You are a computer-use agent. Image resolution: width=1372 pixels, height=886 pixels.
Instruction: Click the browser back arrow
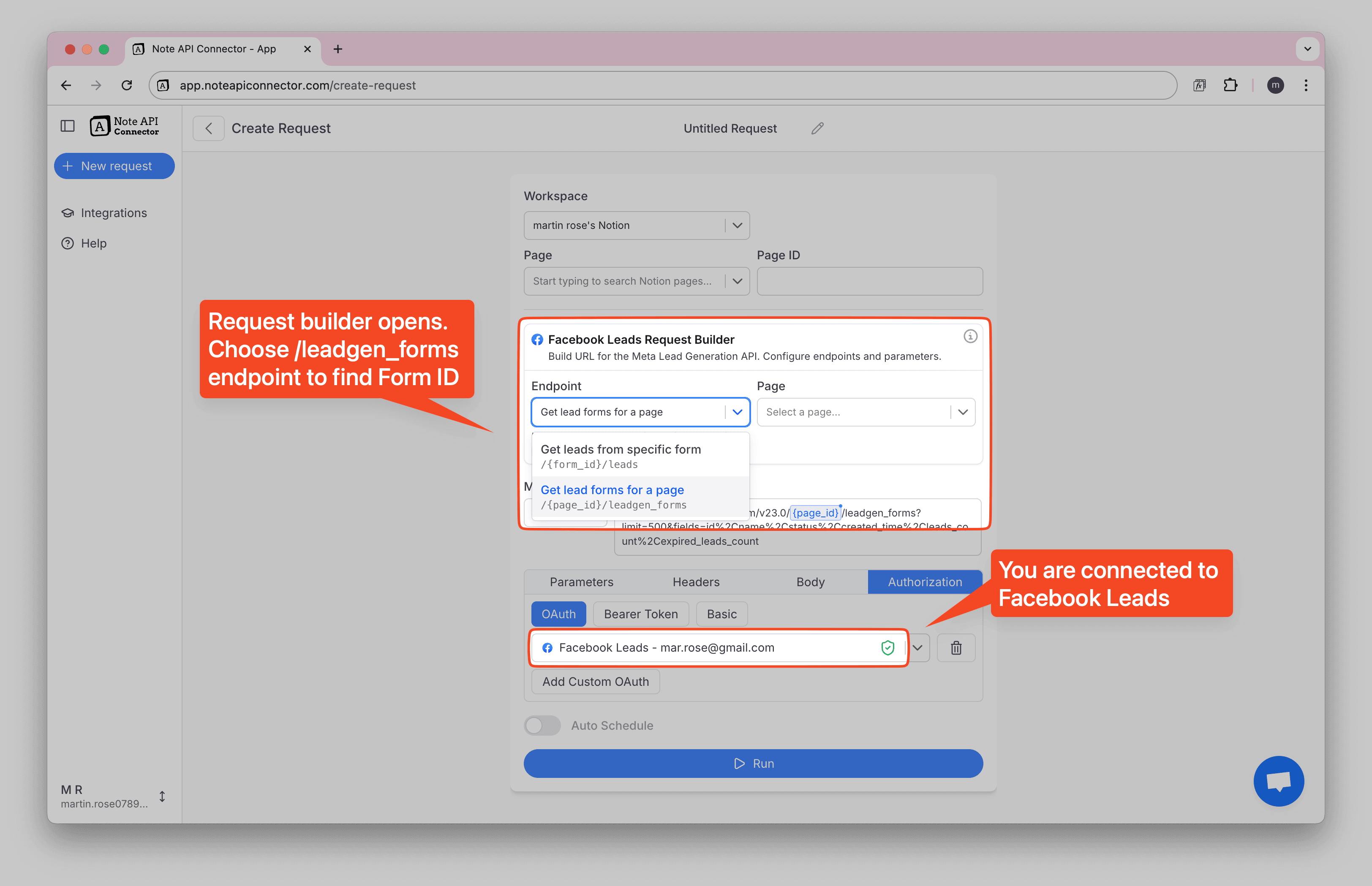click(x=66, y=85)
